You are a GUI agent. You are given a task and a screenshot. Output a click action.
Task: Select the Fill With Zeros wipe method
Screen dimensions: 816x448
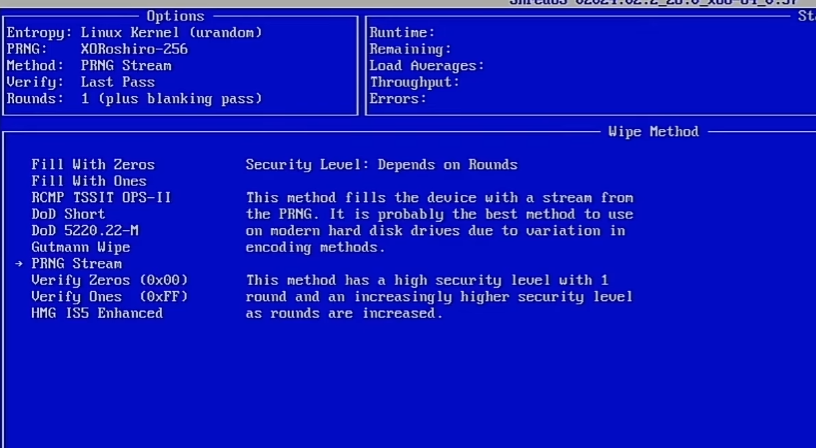point(93,165)
